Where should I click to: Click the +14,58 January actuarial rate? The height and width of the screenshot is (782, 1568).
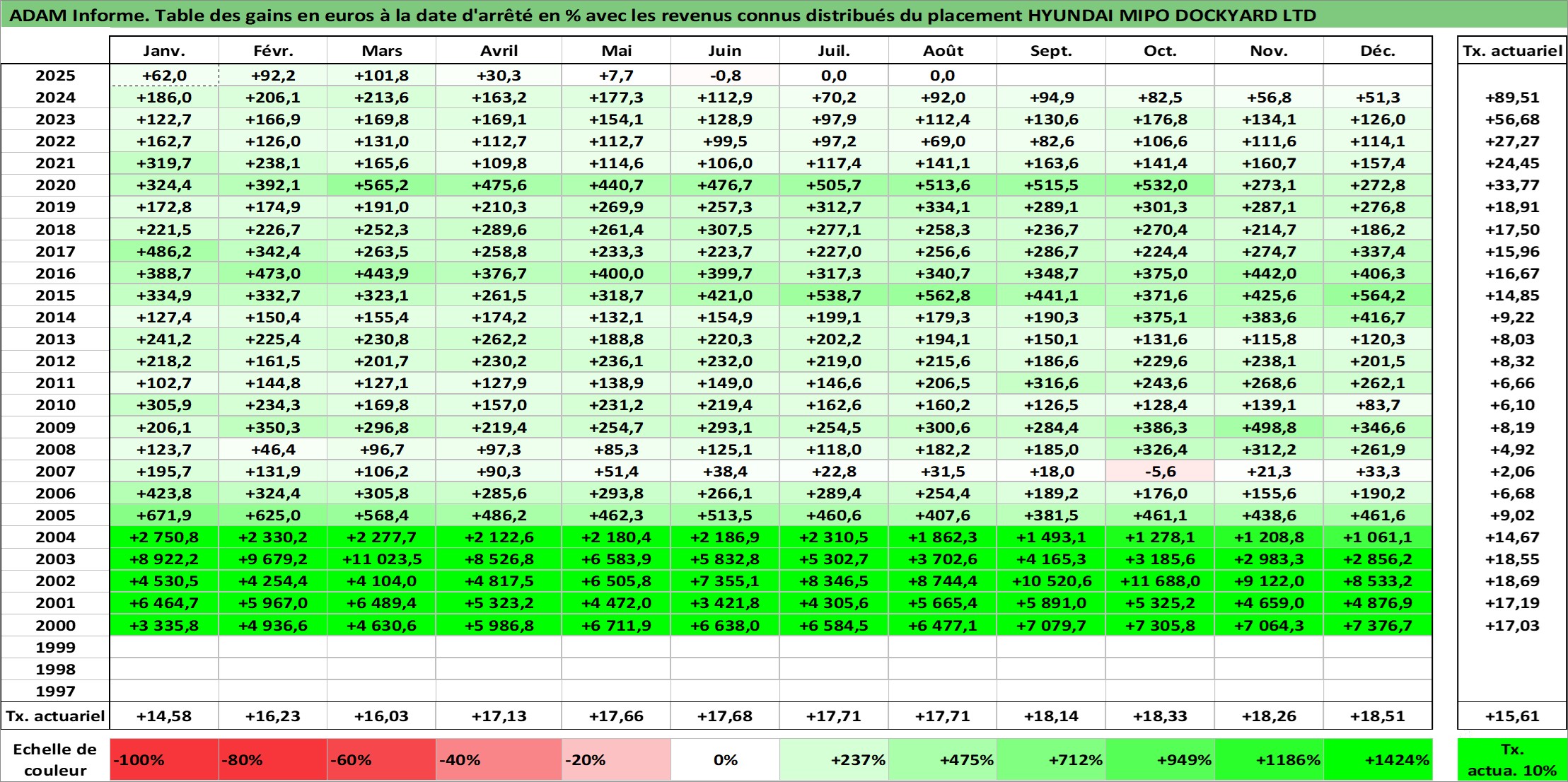click(164, 716)
